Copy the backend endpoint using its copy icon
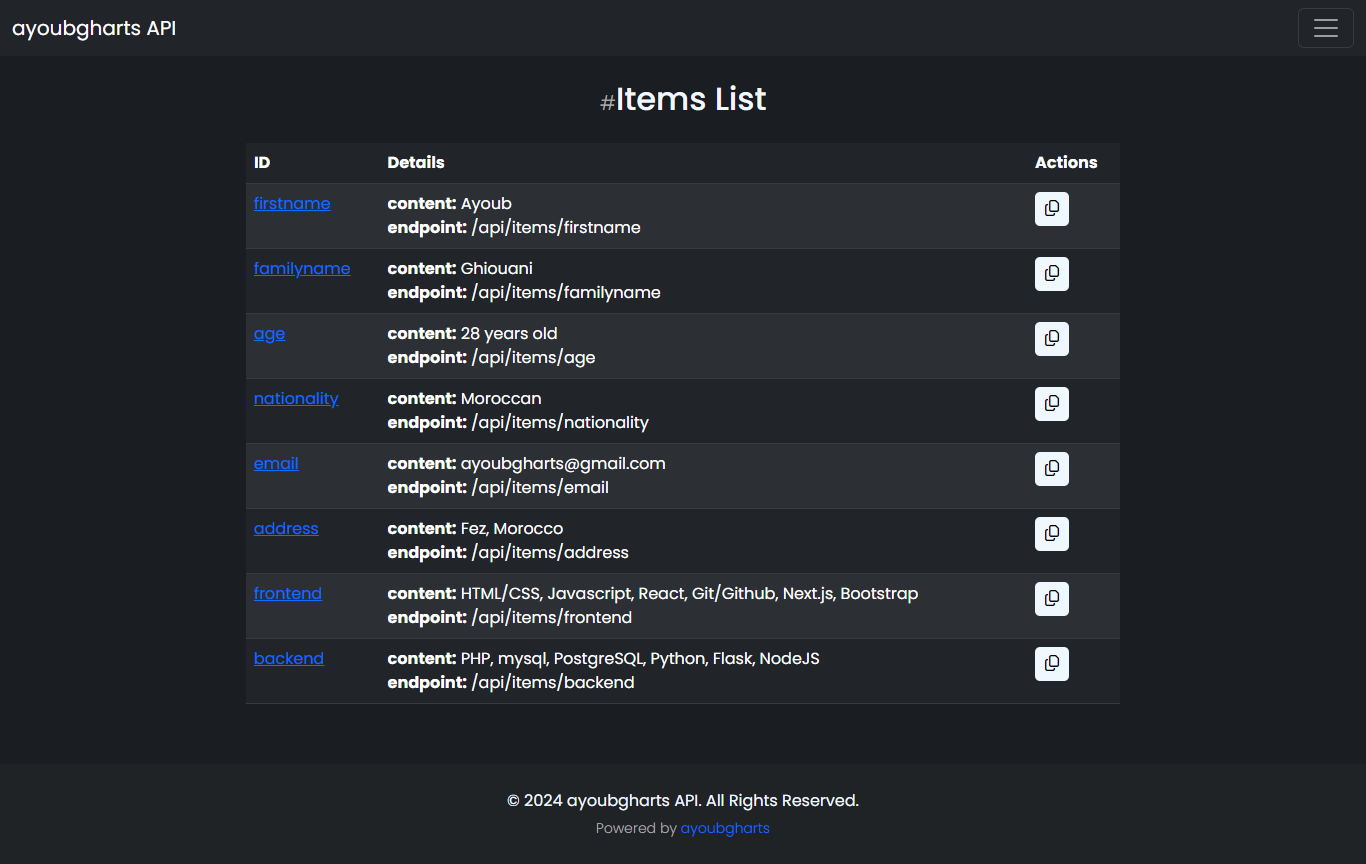The image size is (1366, 864). point(1051,664)
